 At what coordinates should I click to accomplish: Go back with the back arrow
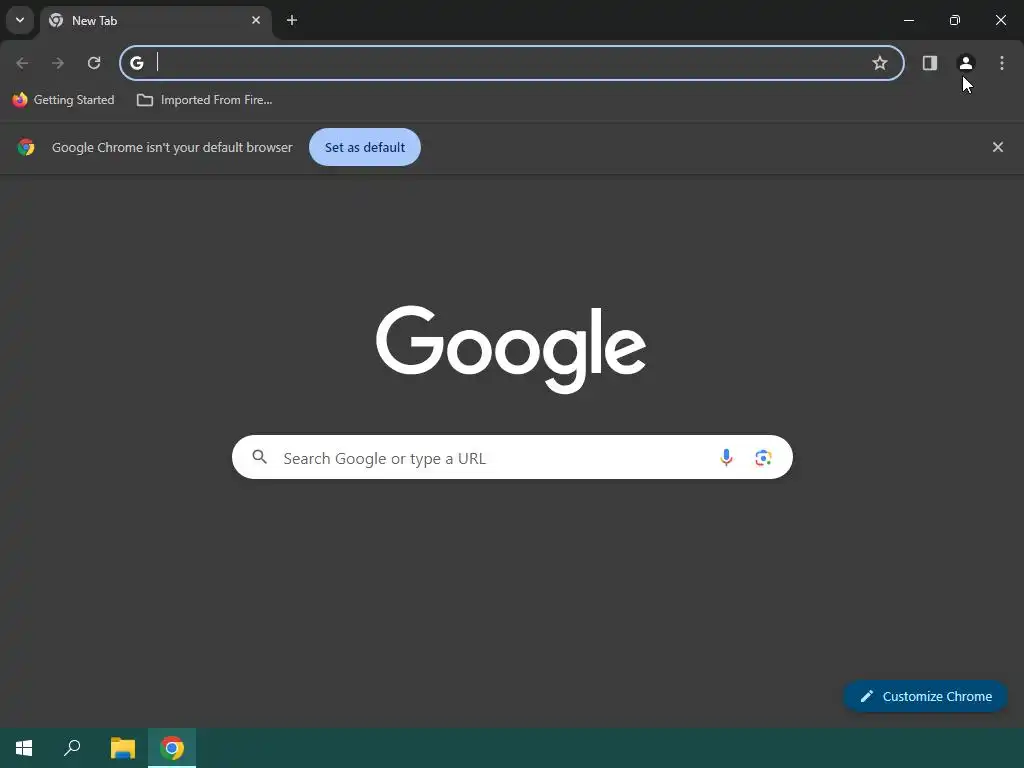coord(22,63)
